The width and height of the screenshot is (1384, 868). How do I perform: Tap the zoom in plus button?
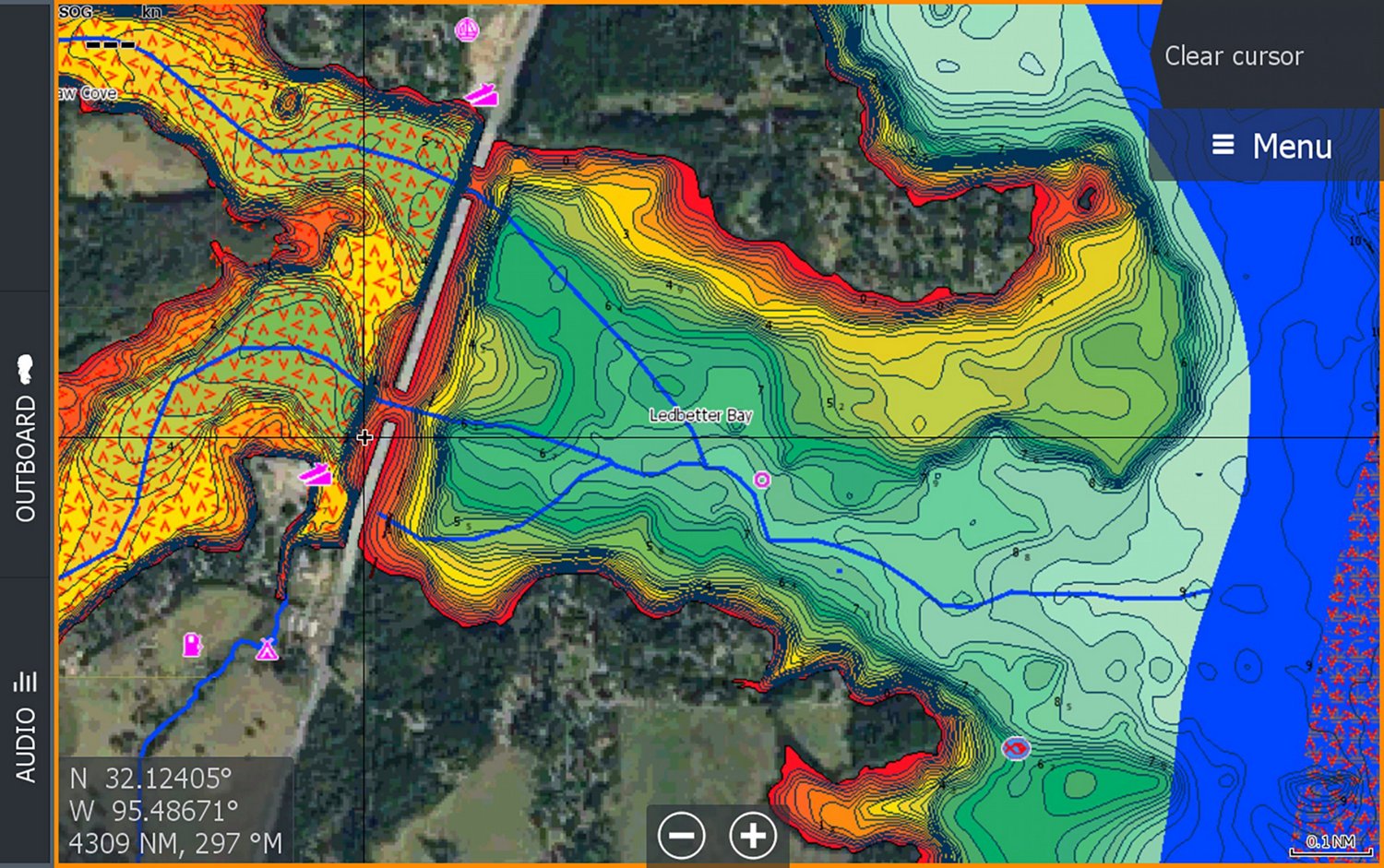(753, 836)
